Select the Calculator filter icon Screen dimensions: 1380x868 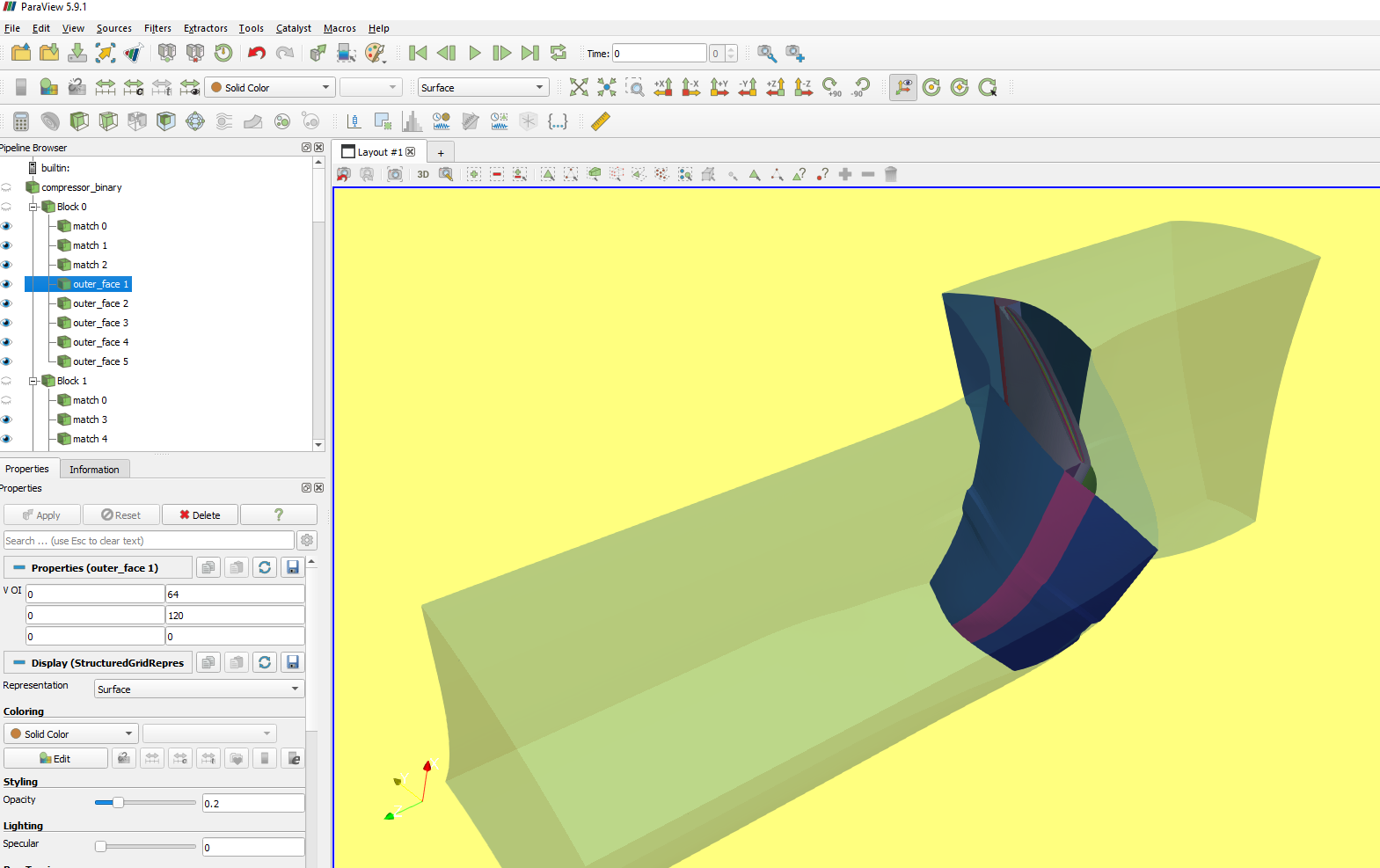[x=21, y=121]
